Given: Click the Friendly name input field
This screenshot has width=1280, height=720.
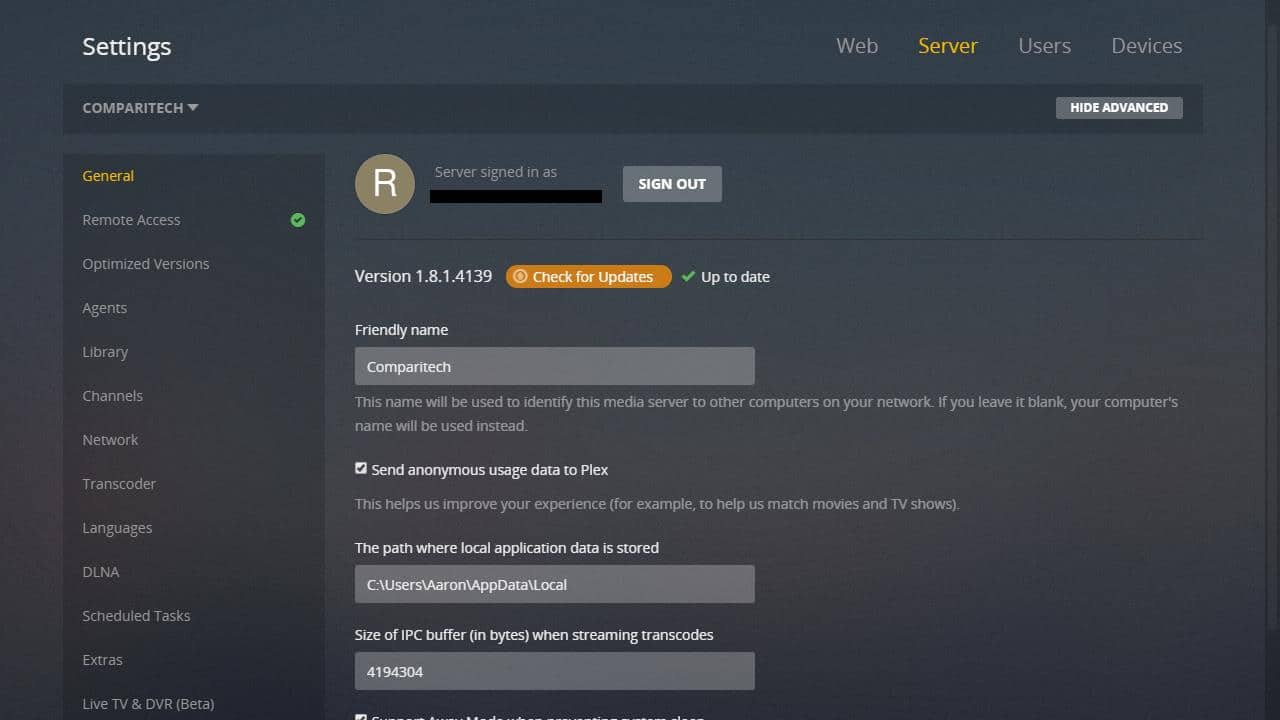Looking at the screenshot, I should pyautogui.click(x=554, y=366).
